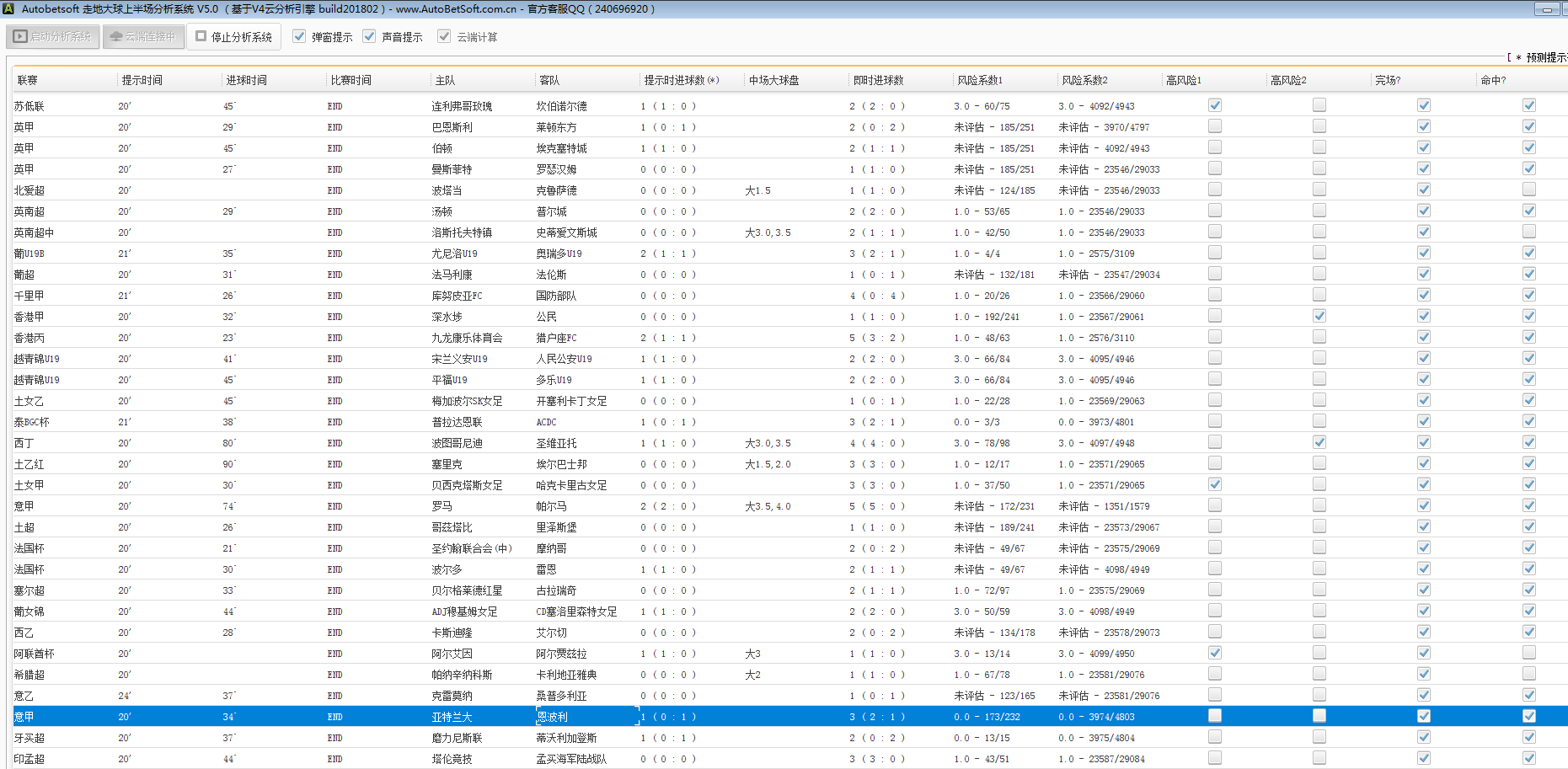Uncheck 高风险1 for the 苏低联 row

[1214, 105]
